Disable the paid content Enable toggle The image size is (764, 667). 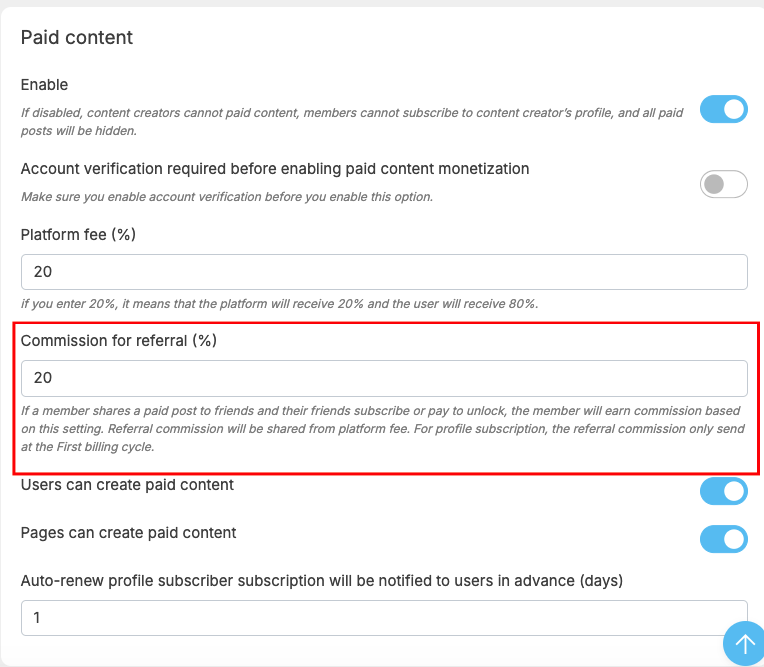point(724,109)
